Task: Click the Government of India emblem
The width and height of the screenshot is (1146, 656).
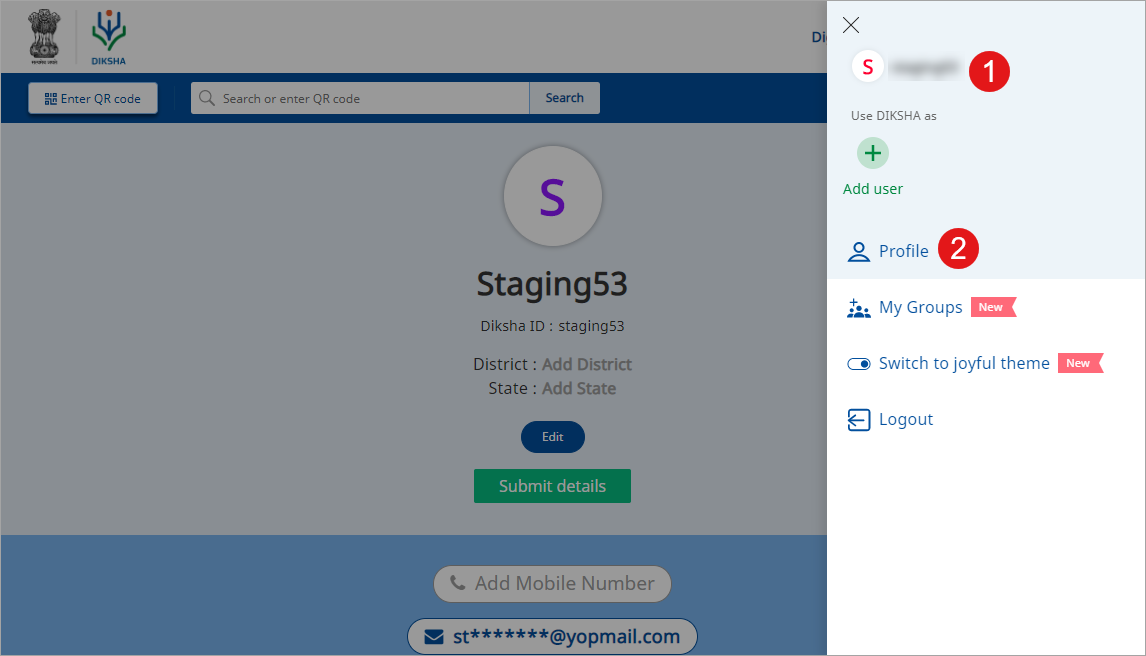Action: [x=44, y=37]
